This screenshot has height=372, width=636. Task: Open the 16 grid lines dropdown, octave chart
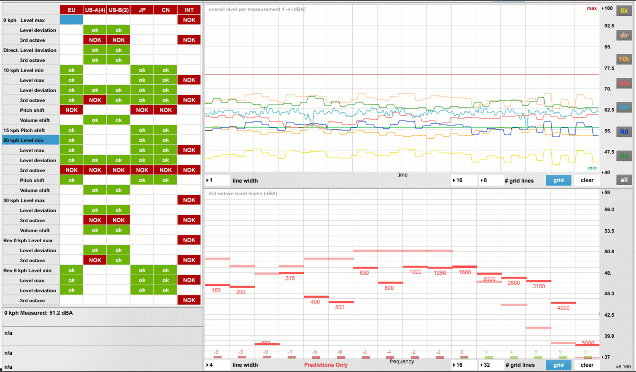click(x=464, y=365)
